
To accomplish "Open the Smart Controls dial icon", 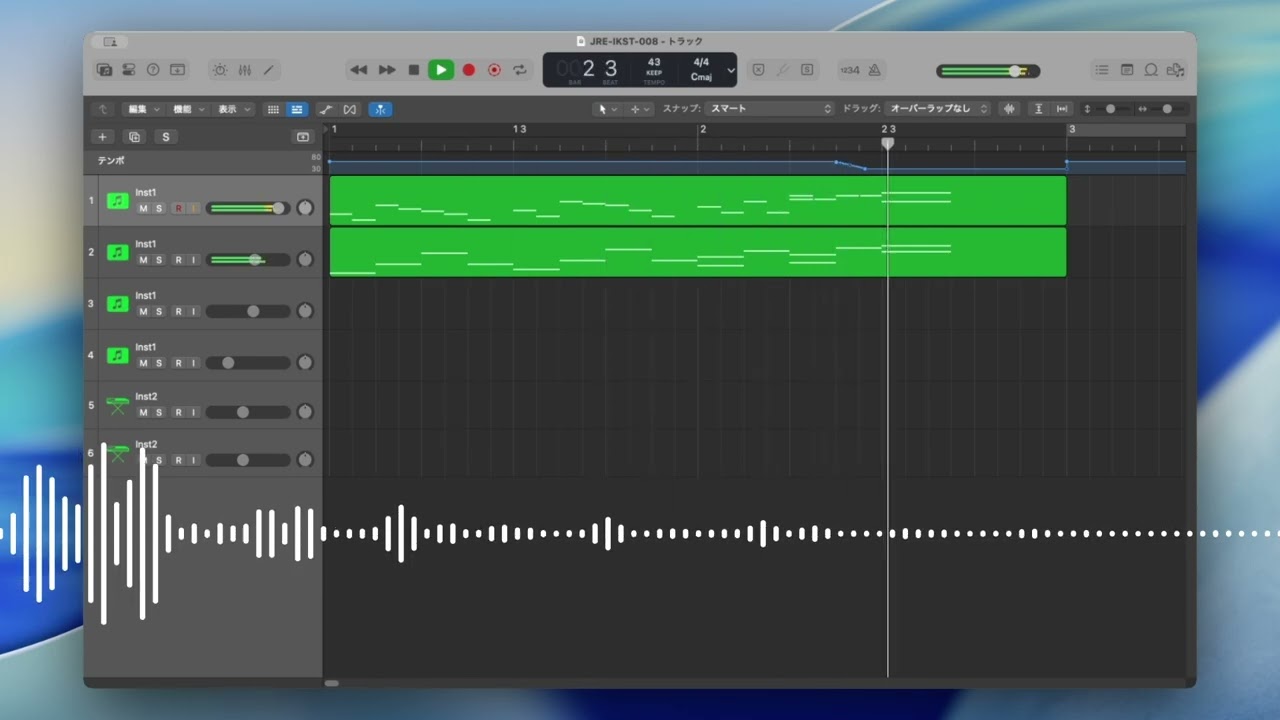I will point(220,70).
